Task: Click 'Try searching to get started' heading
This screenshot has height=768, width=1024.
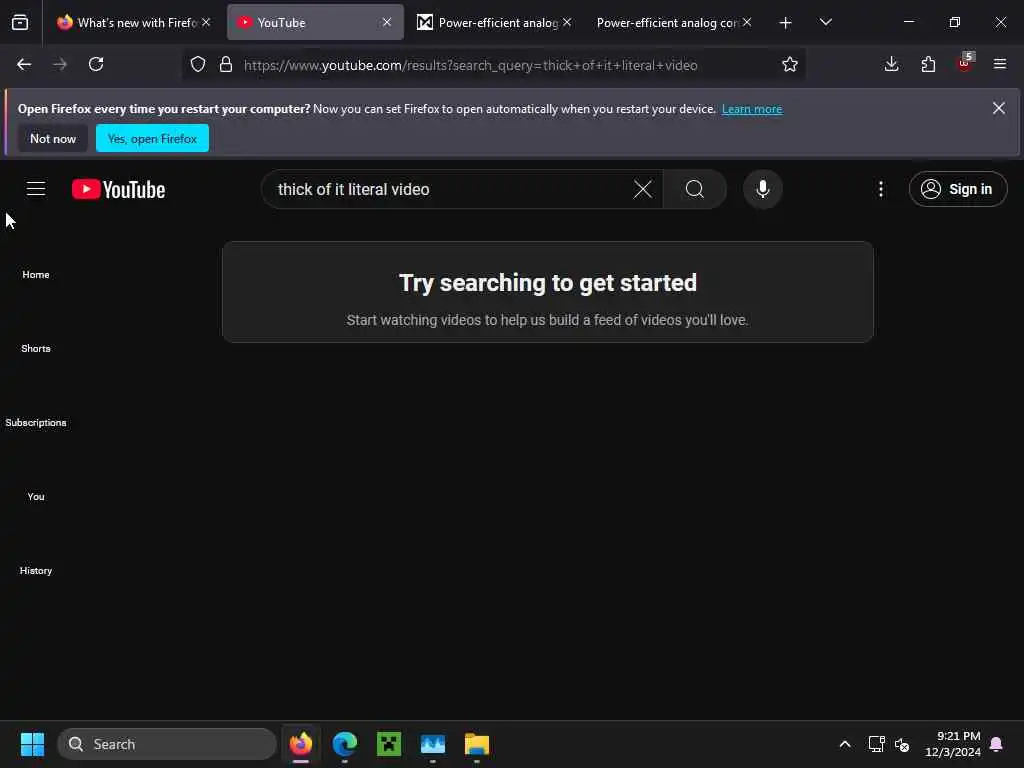Action: 548,283
